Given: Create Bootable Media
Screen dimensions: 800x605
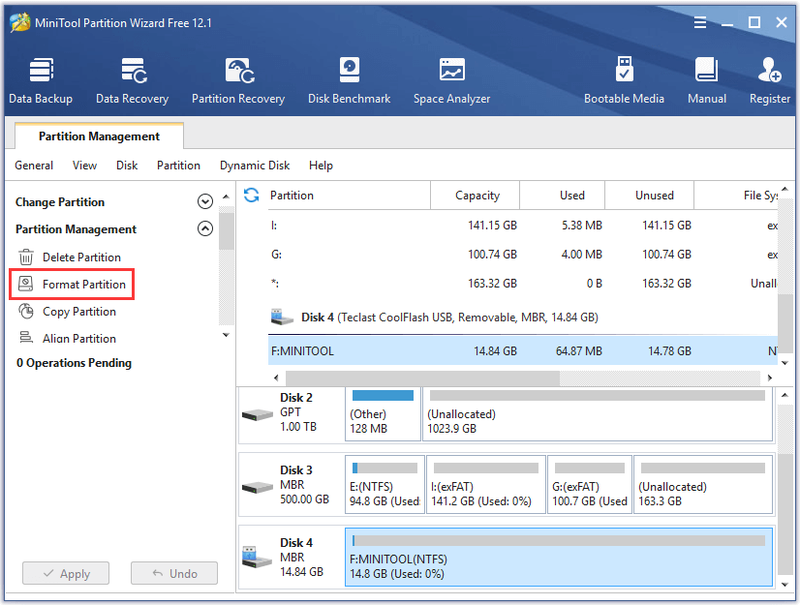Looking at the screenshot, I should click(x=624, y=81).
